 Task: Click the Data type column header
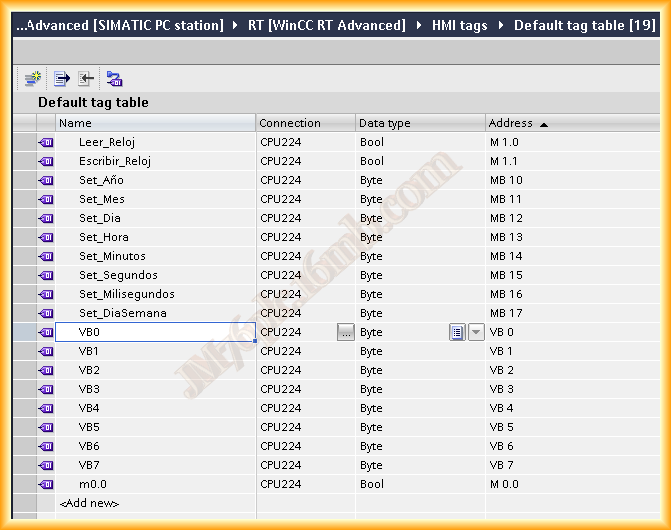tap(420, 123)
